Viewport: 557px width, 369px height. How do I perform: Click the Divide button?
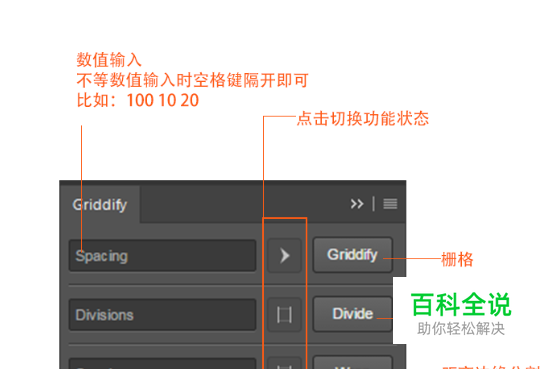click(x=352, y=314)
